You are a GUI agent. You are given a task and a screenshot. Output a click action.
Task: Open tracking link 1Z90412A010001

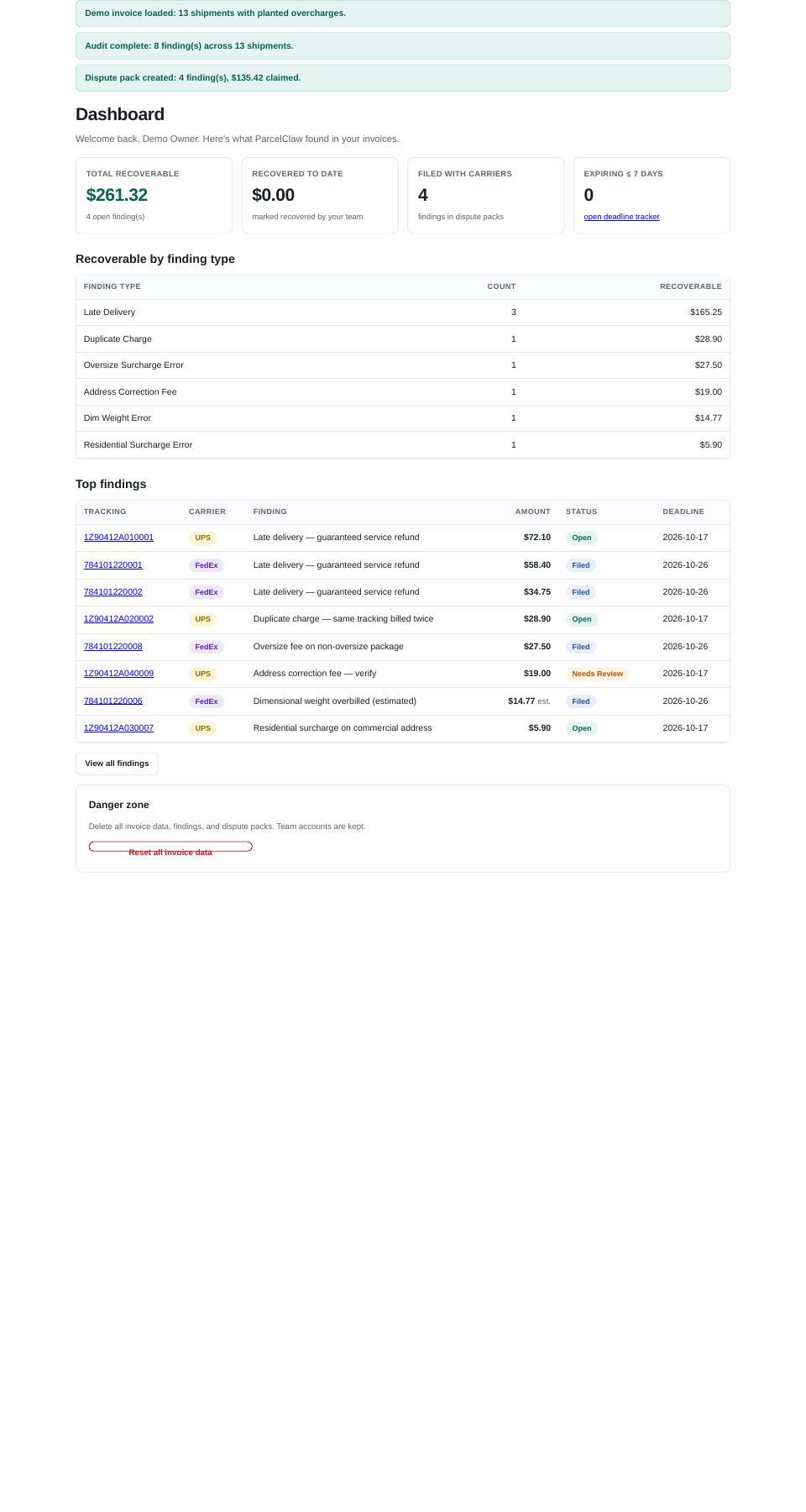118,538
